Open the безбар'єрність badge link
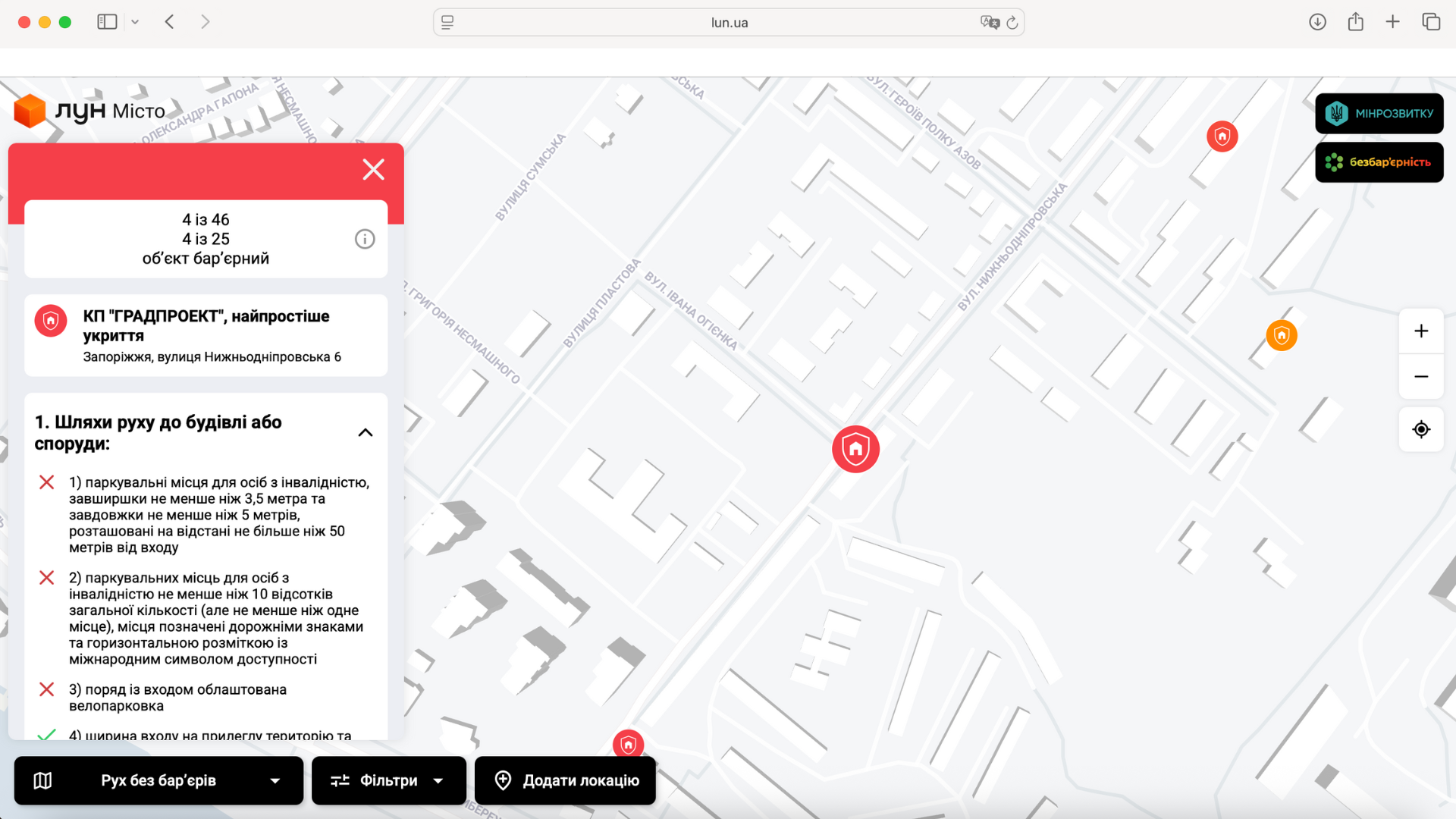 [x=1379, y=162]
